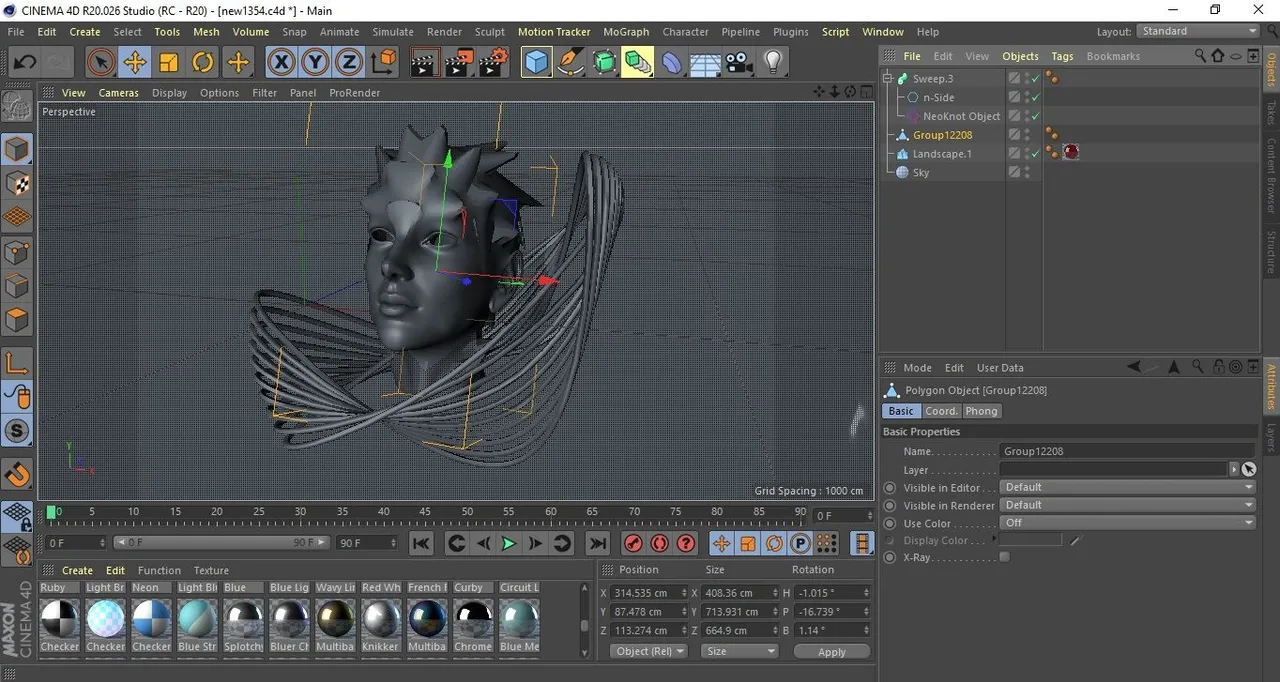Image resolution: width=1280 pixels, height=682 pixels.
Task: Select the Scale tool in top toolbar
Action: pos(168,63)
